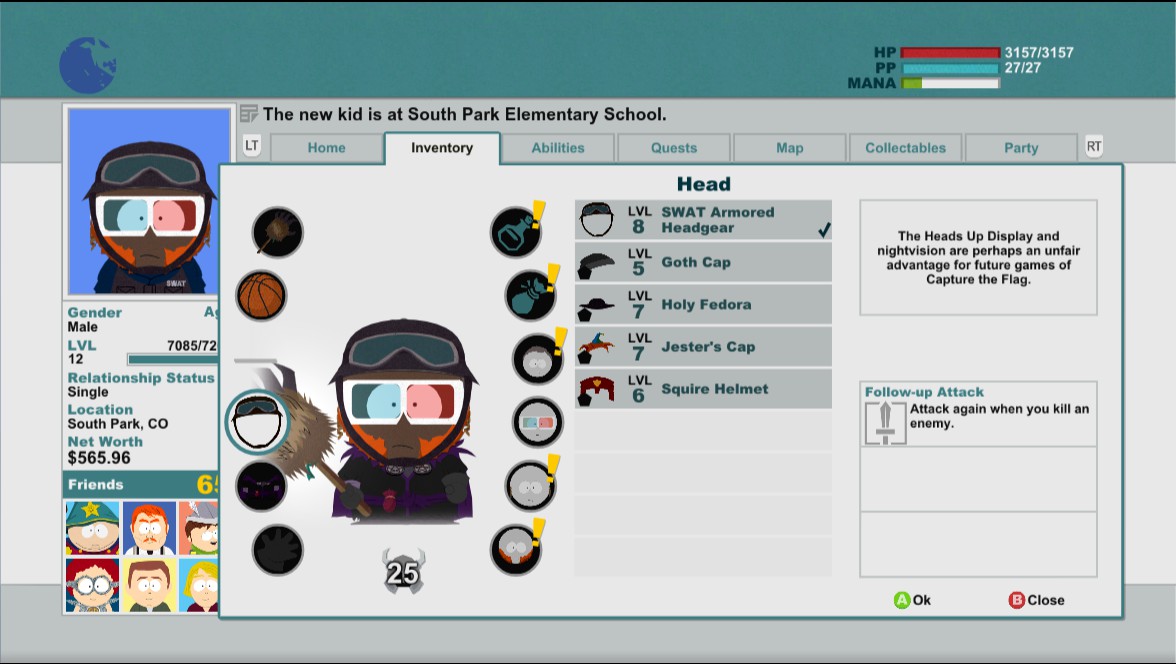Pick the Squire Helmet list entry
This screenshot has width=1176, height=664.
pos(703,389)
